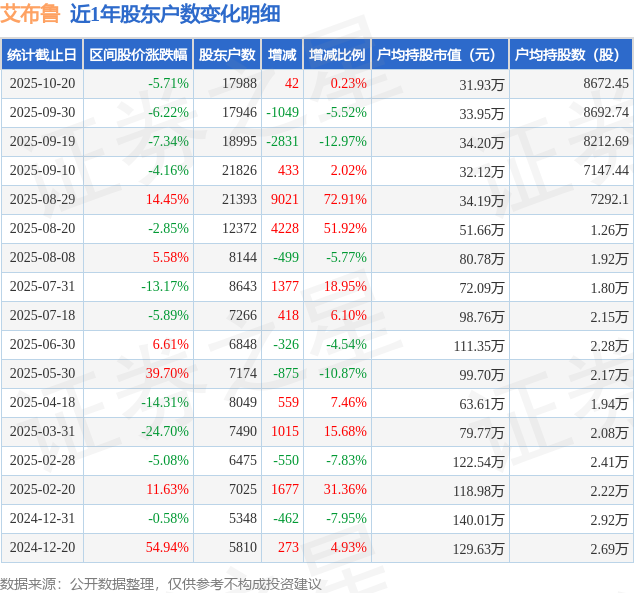Click the date cell 2025-08-29
634x593 pixels.
[42, 199]
